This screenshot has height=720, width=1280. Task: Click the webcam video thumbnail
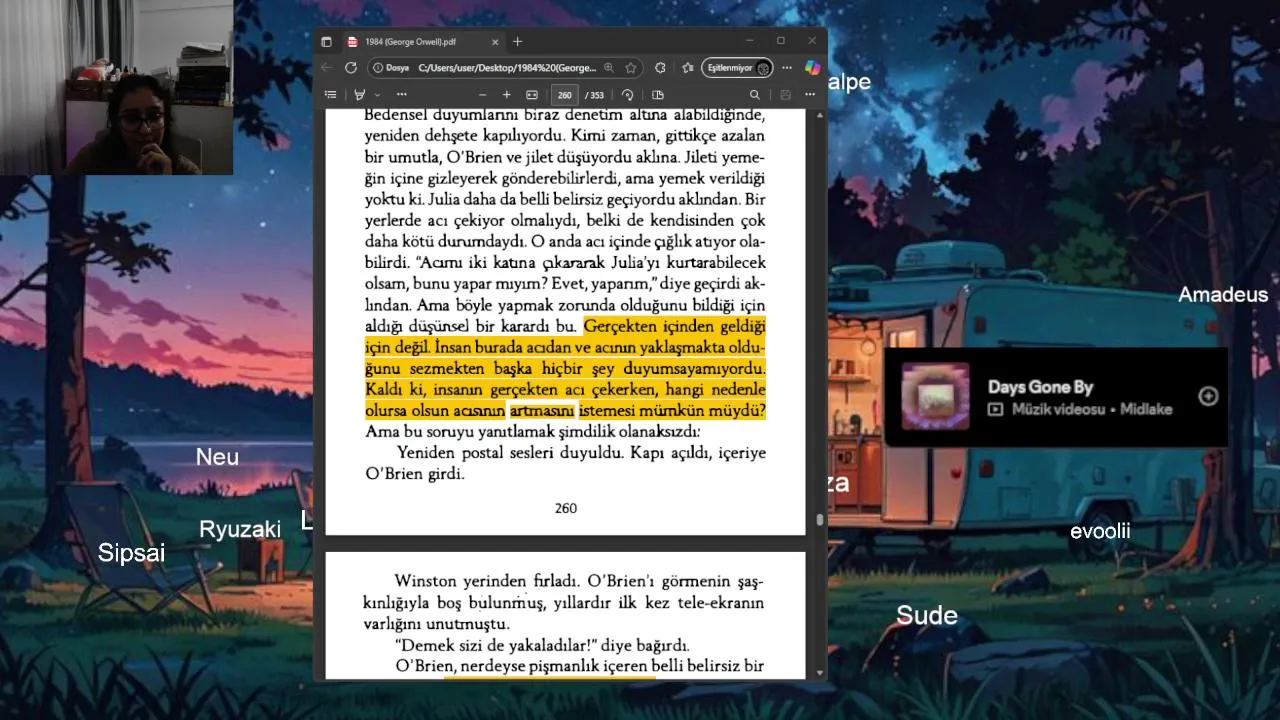click(117, 88)
